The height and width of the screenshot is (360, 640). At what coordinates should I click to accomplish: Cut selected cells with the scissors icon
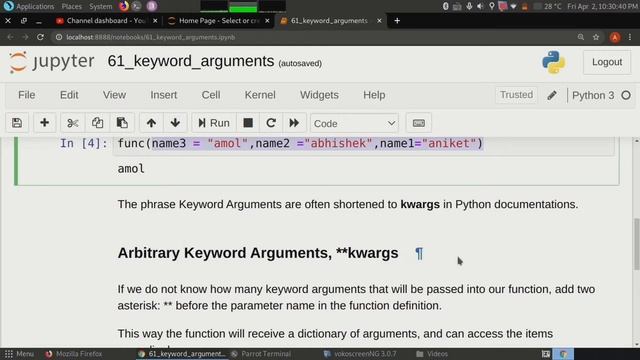pos(73,123)
